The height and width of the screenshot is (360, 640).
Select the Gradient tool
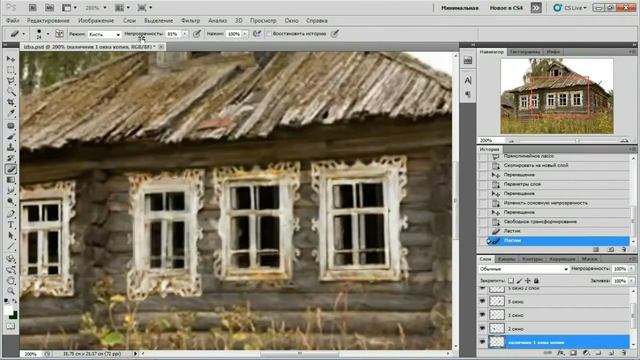coord(11,180)
